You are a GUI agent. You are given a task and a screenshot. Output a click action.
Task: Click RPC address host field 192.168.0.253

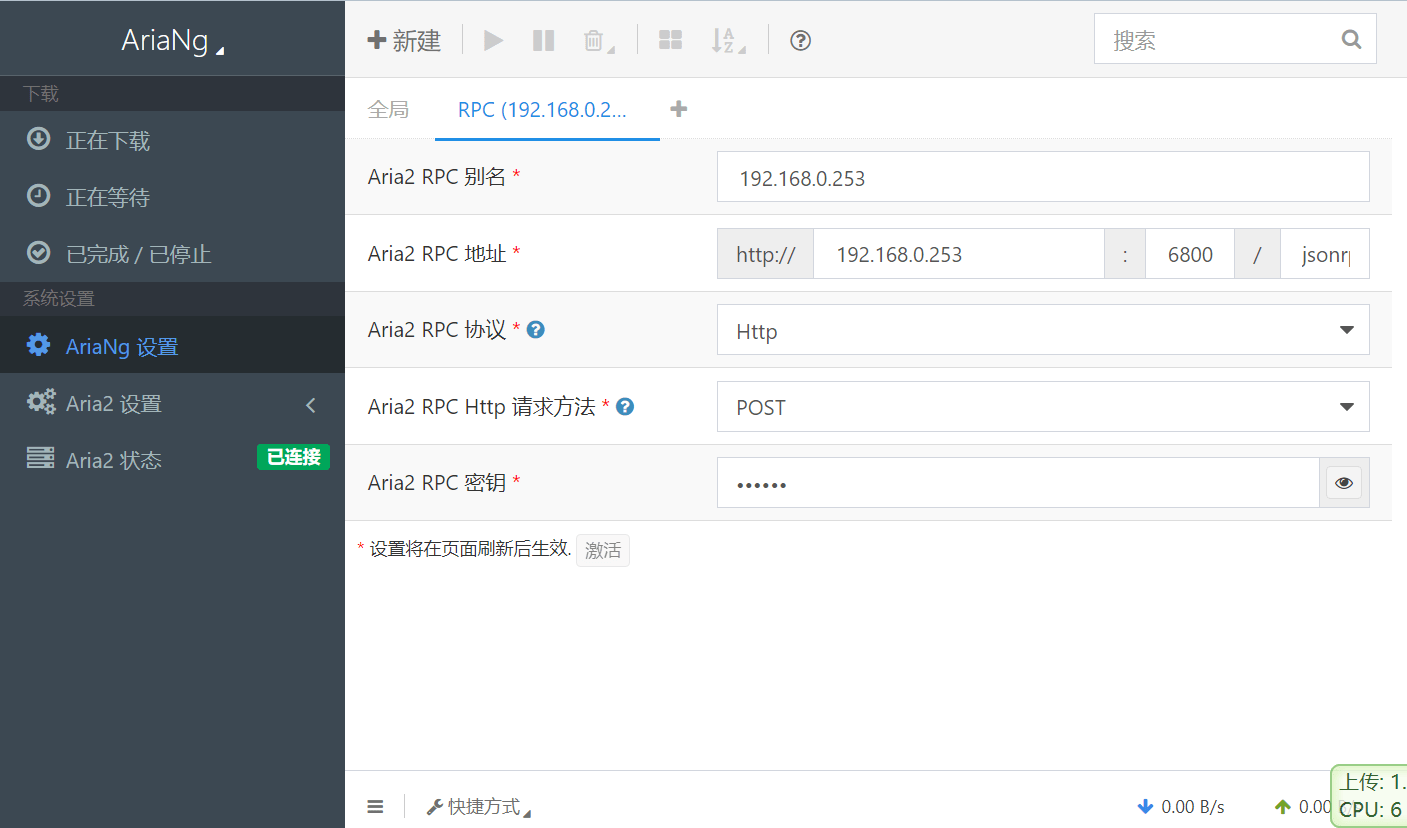958,254
